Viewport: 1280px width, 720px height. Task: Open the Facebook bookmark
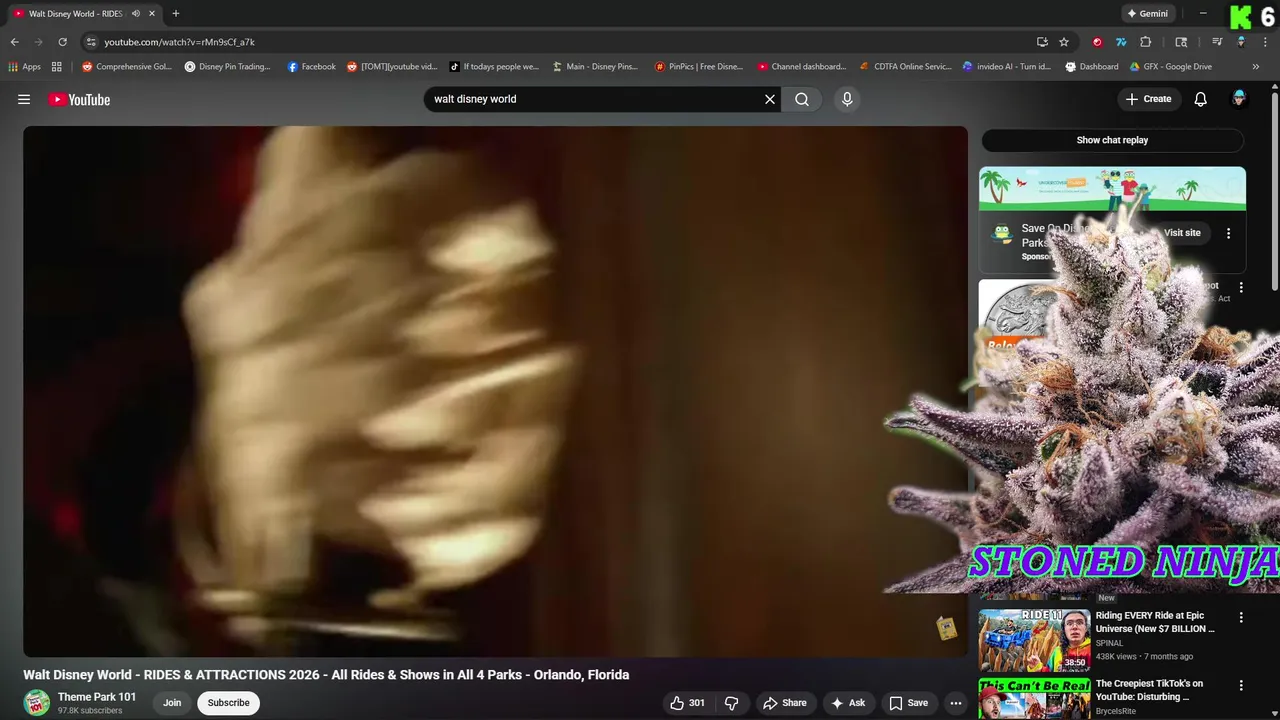[x=311, y=67]
